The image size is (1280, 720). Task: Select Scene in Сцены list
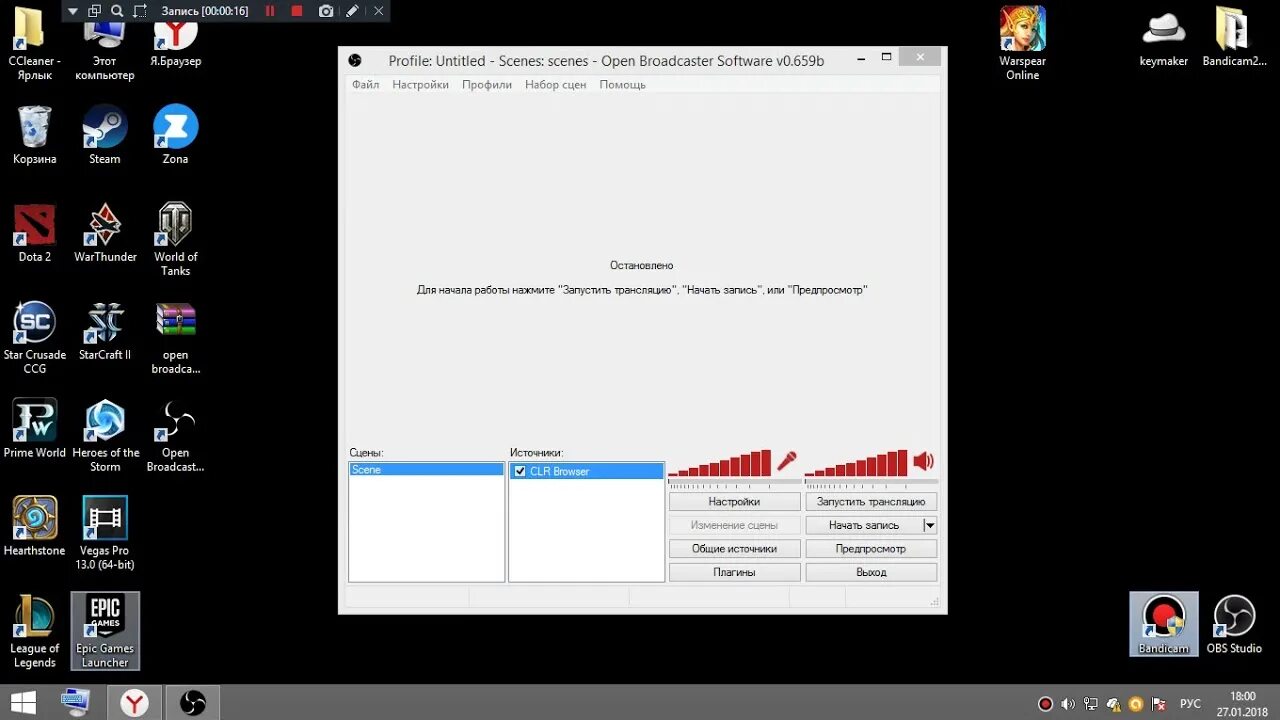click(426, 470)
